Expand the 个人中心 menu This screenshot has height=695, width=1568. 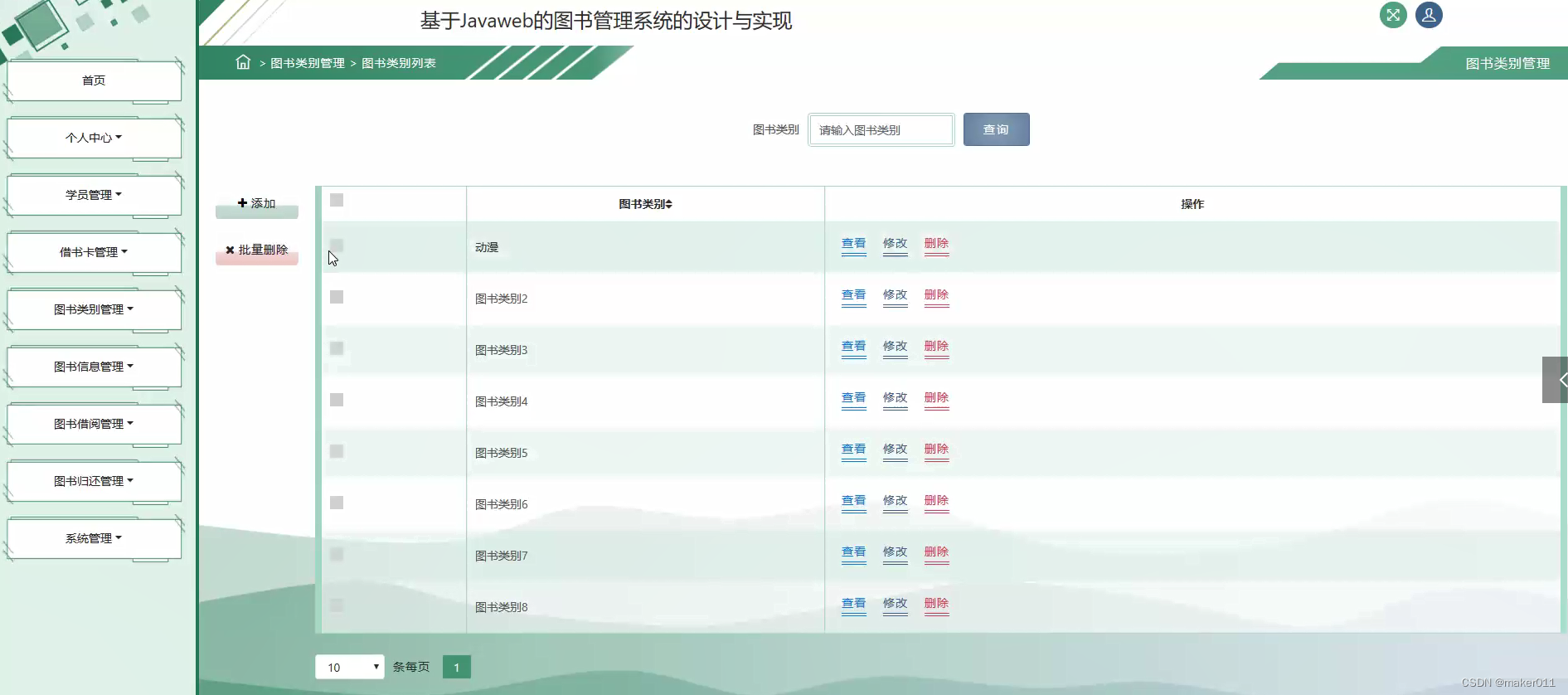point(94,138)
